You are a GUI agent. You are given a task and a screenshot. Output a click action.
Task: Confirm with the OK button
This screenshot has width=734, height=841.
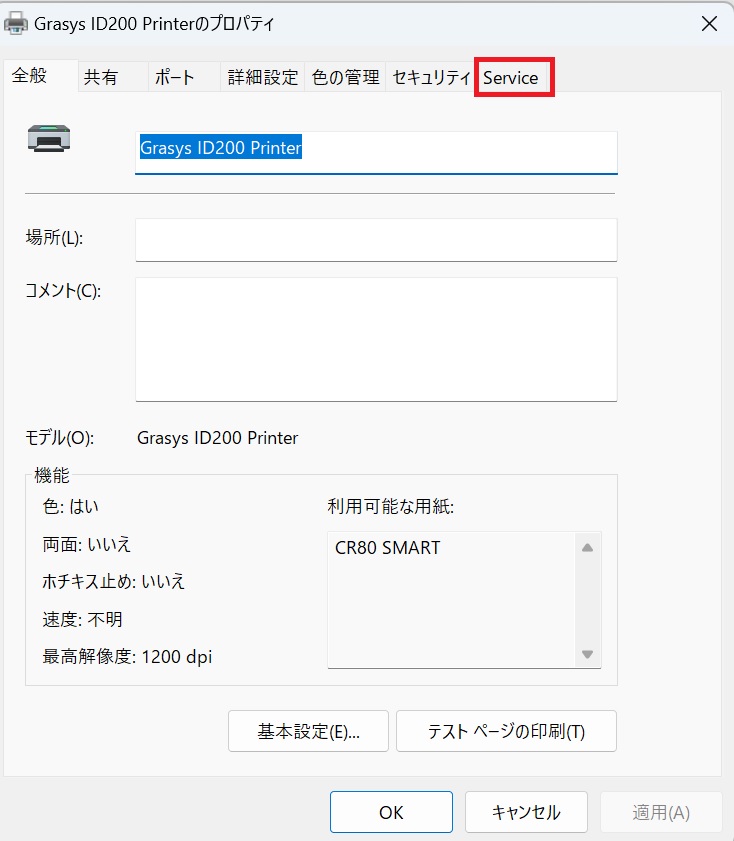click(391, 812)
